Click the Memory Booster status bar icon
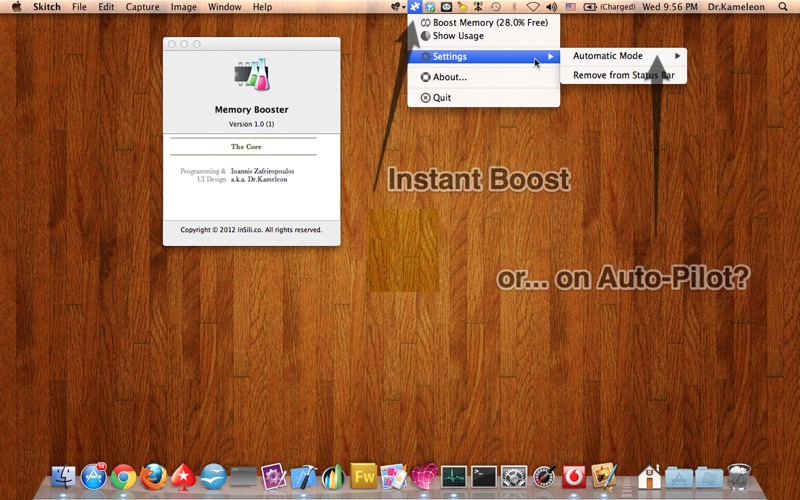 [414, 7]
